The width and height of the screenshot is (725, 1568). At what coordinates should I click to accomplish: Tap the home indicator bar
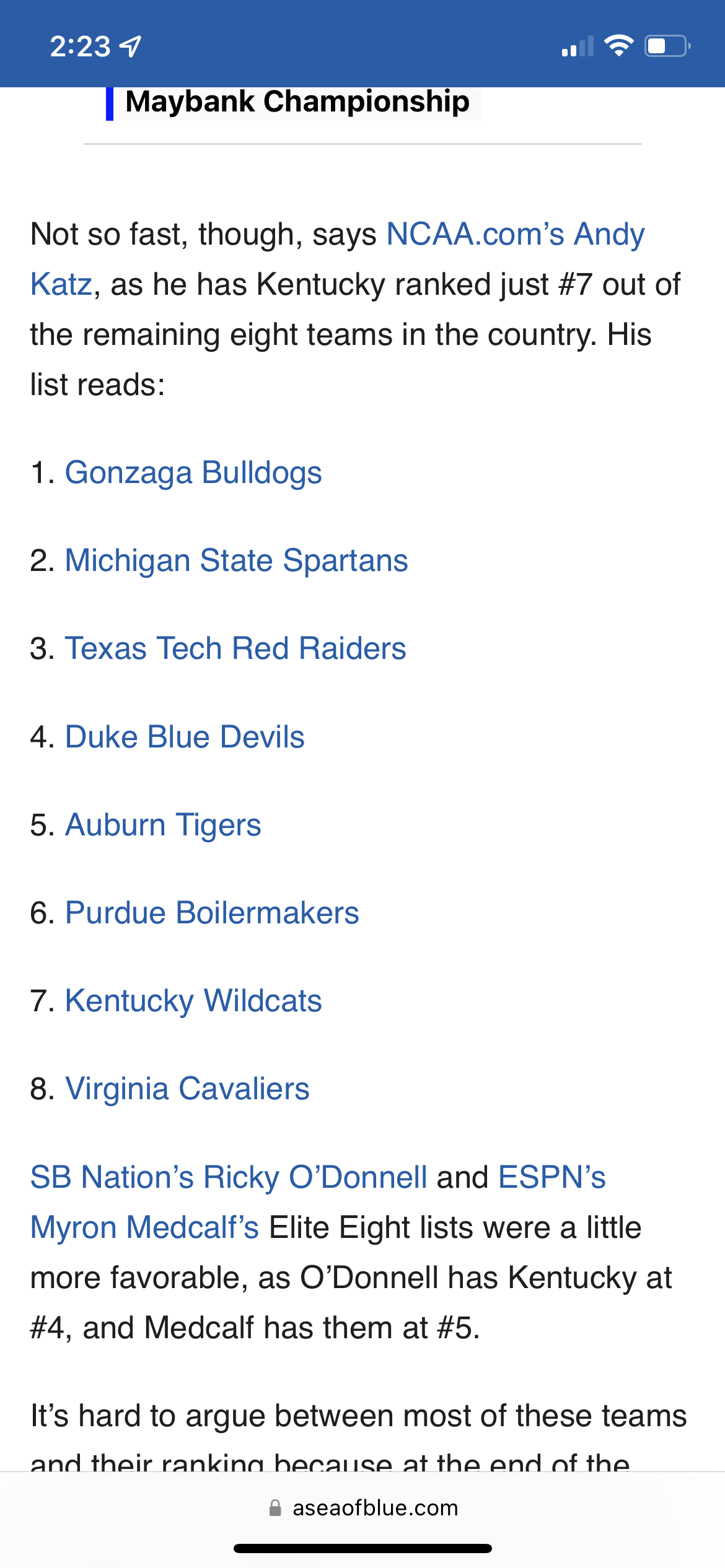362,1549
